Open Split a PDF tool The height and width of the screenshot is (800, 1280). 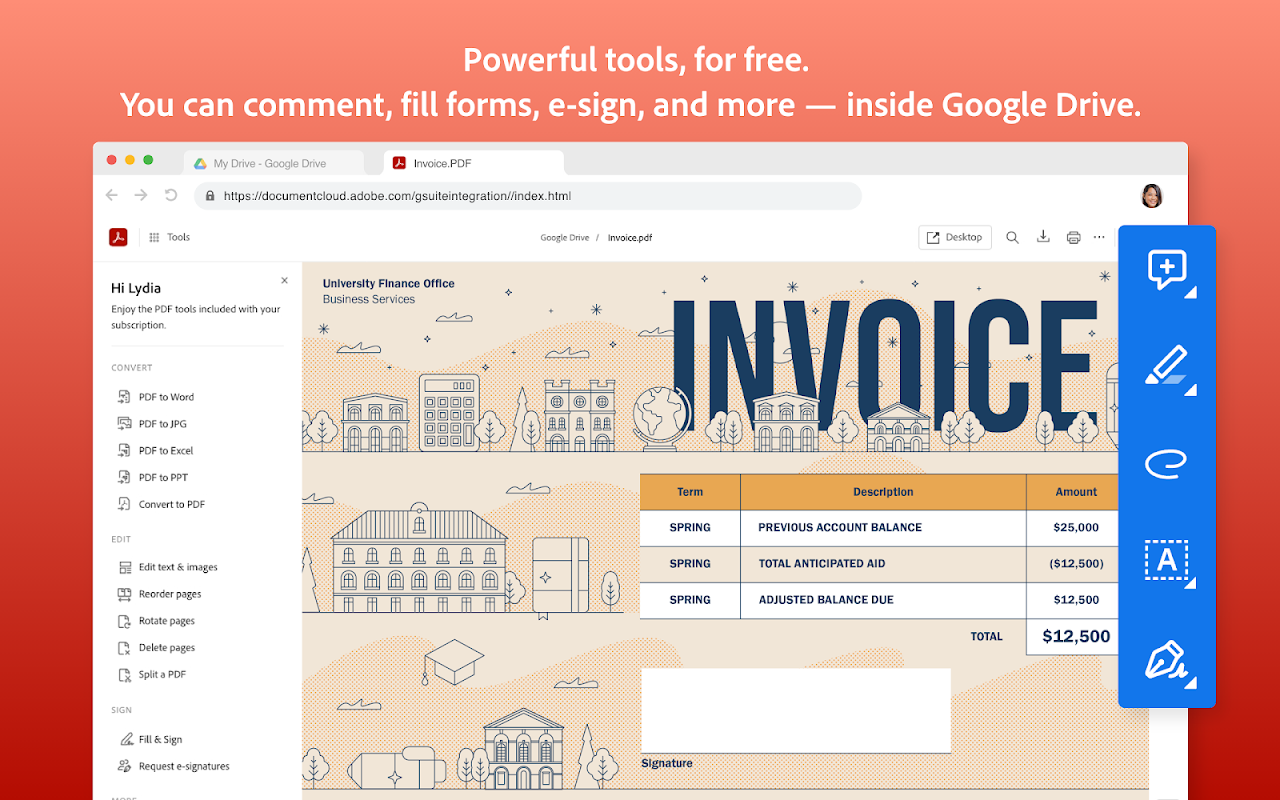[151, 675]
